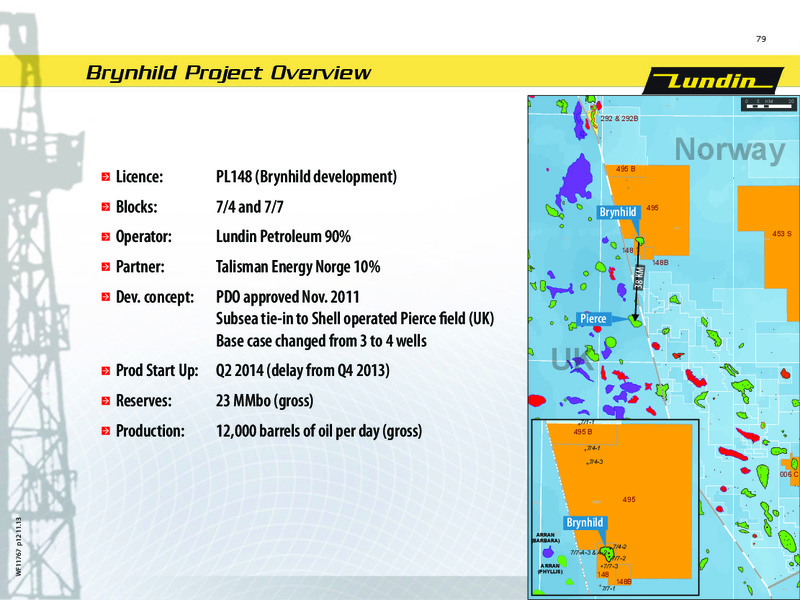Click the red arrow bullet beside Operator
The image size is (800, 600).
pos(106,237)
